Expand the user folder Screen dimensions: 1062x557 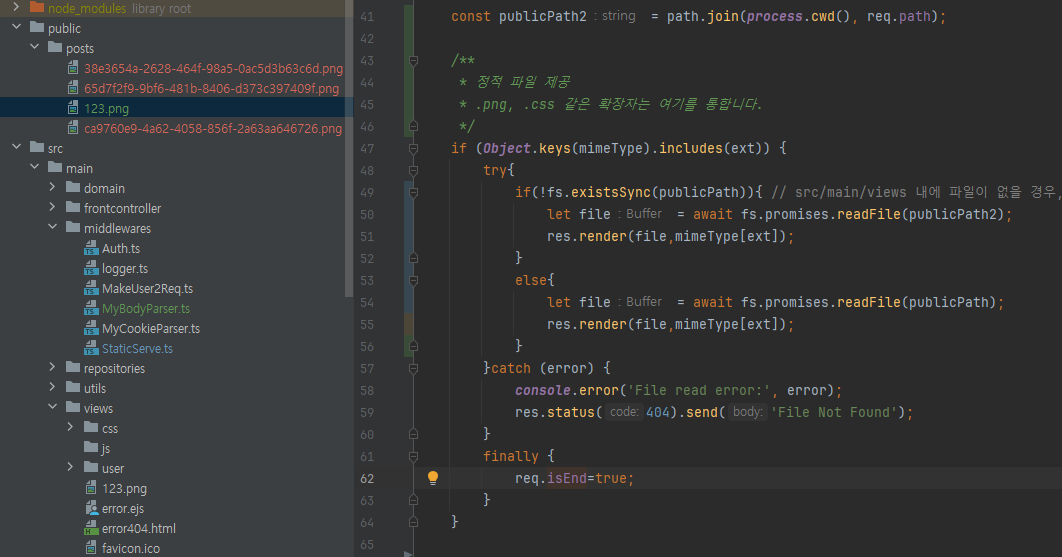click(70, 468)
